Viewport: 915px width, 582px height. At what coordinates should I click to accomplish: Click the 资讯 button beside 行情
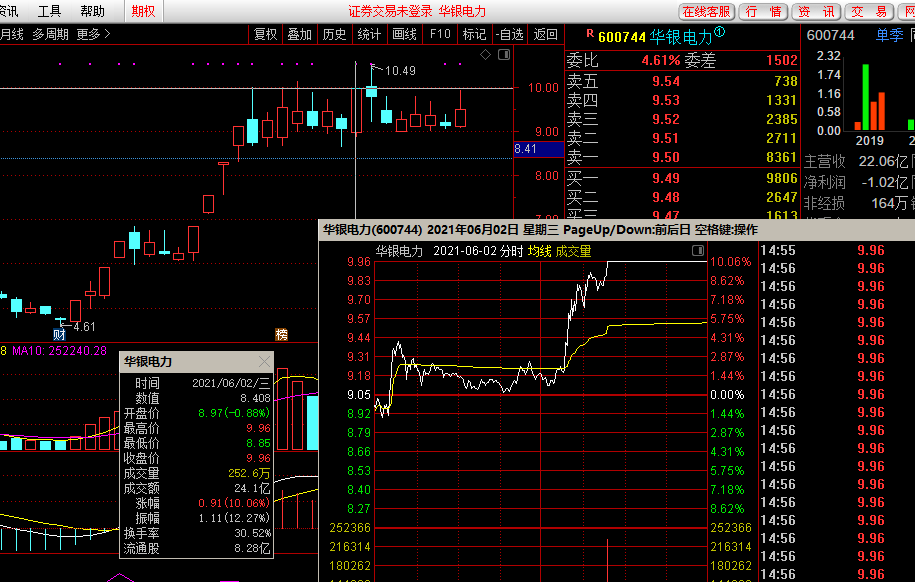[x=816, y=12]
